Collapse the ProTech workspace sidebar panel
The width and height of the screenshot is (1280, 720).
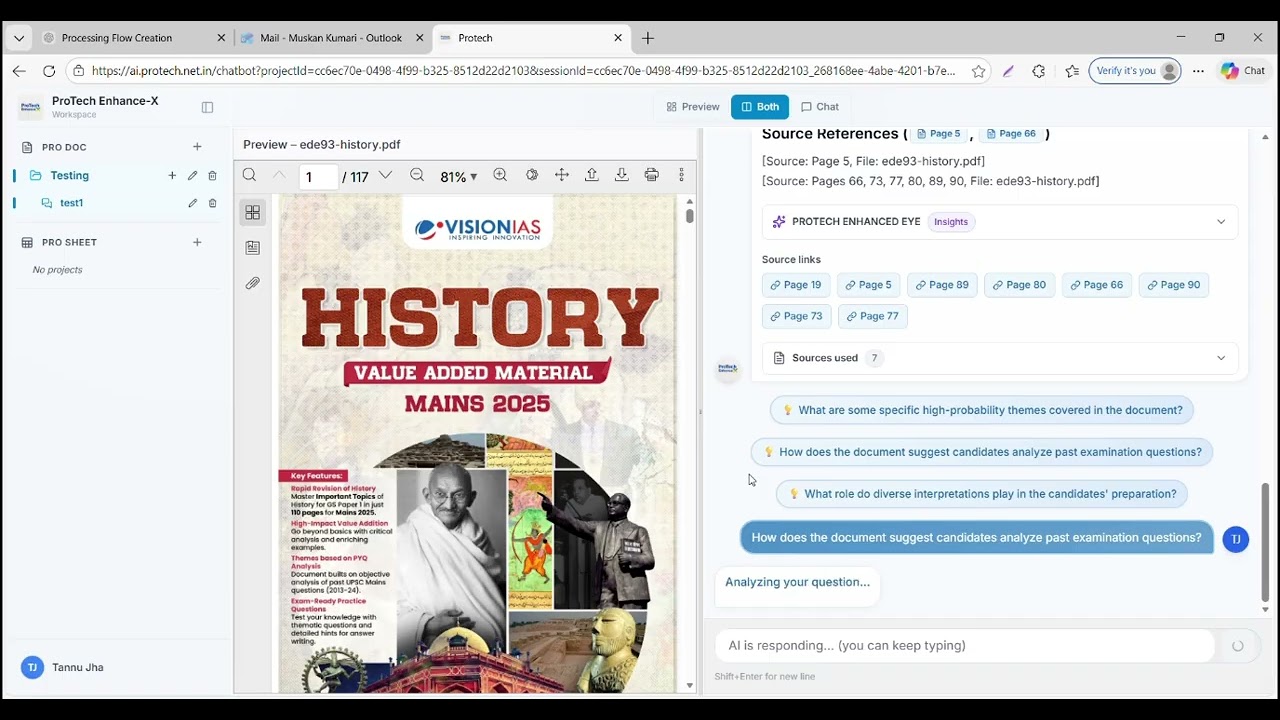click(207, 107)
